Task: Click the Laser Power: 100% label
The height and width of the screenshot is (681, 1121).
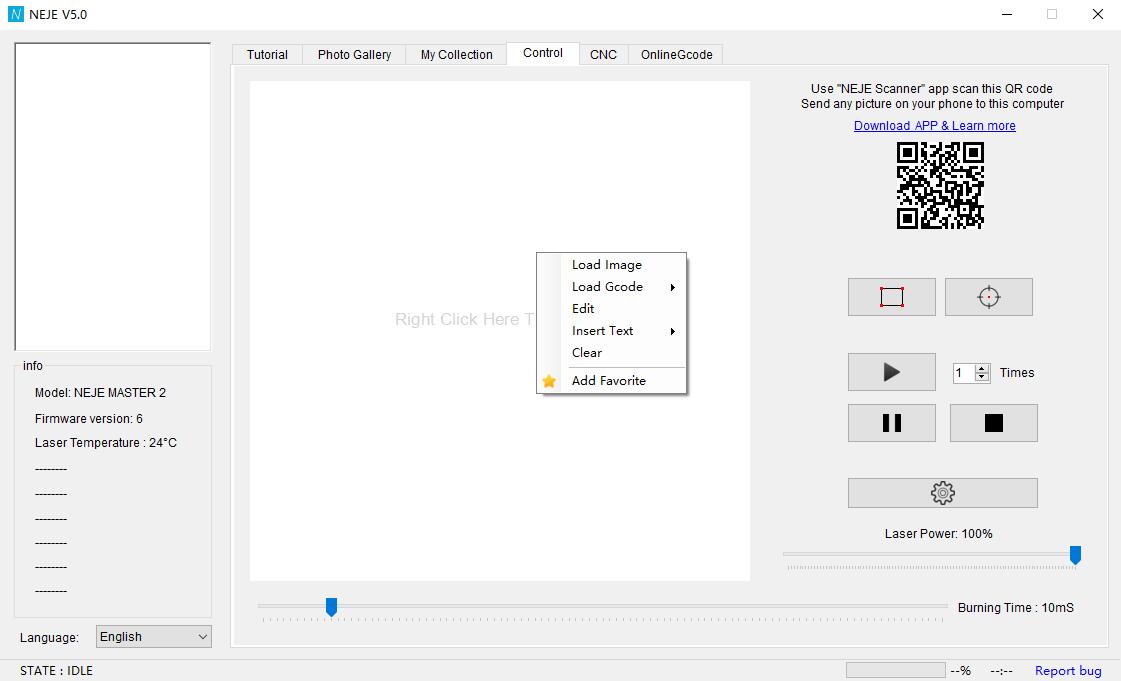Action: [938, 534]
